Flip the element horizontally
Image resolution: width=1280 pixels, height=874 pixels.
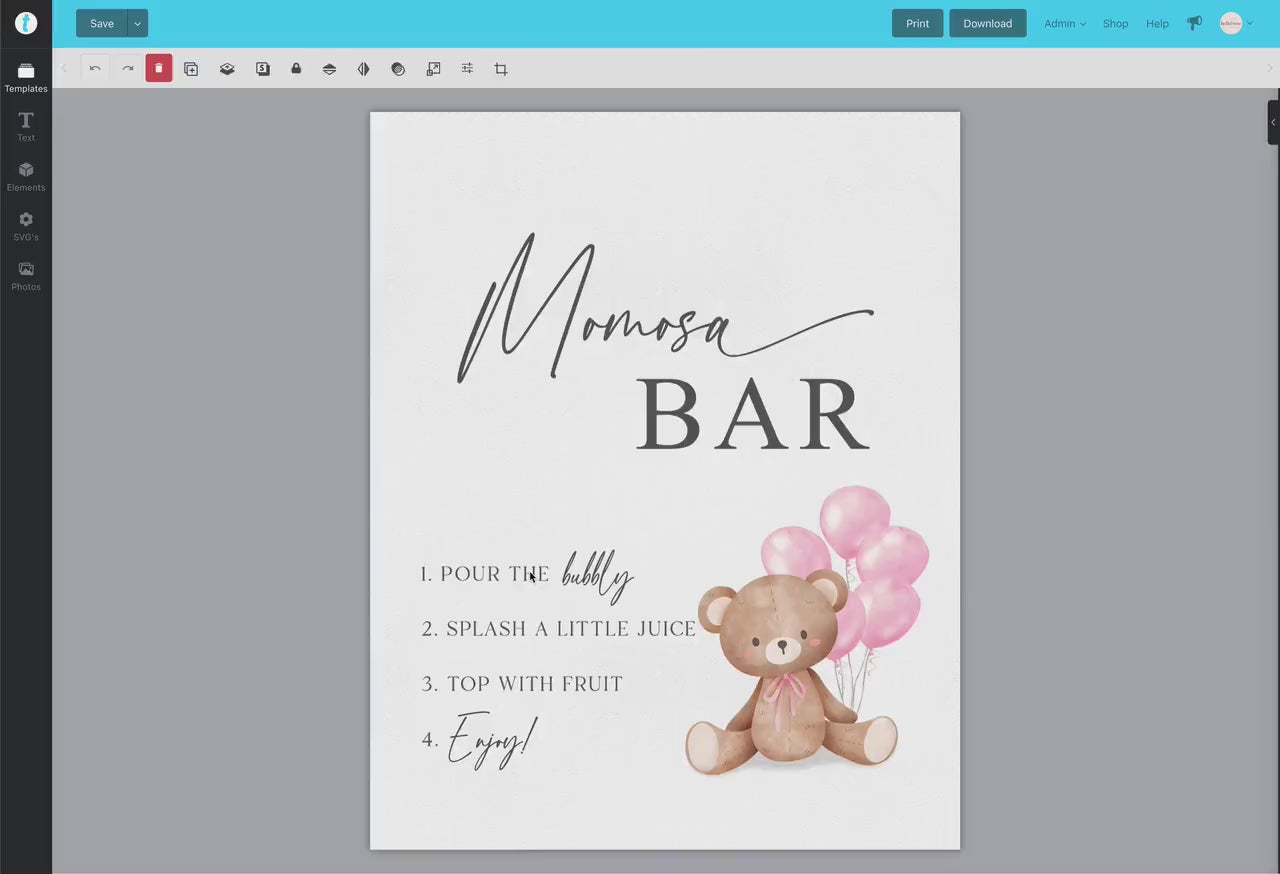363,69
